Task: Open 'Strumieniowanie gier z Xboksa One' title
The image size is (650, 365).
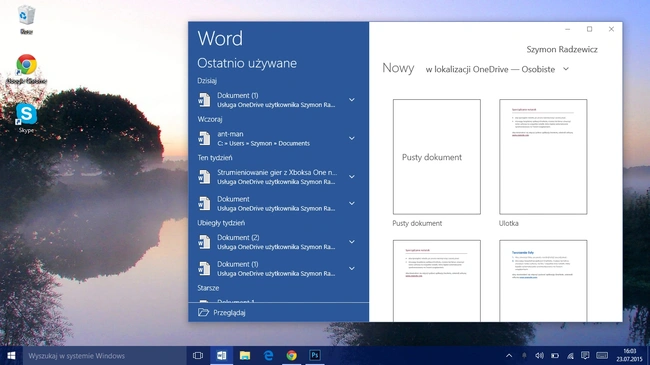Action: [x=277, y=172]
